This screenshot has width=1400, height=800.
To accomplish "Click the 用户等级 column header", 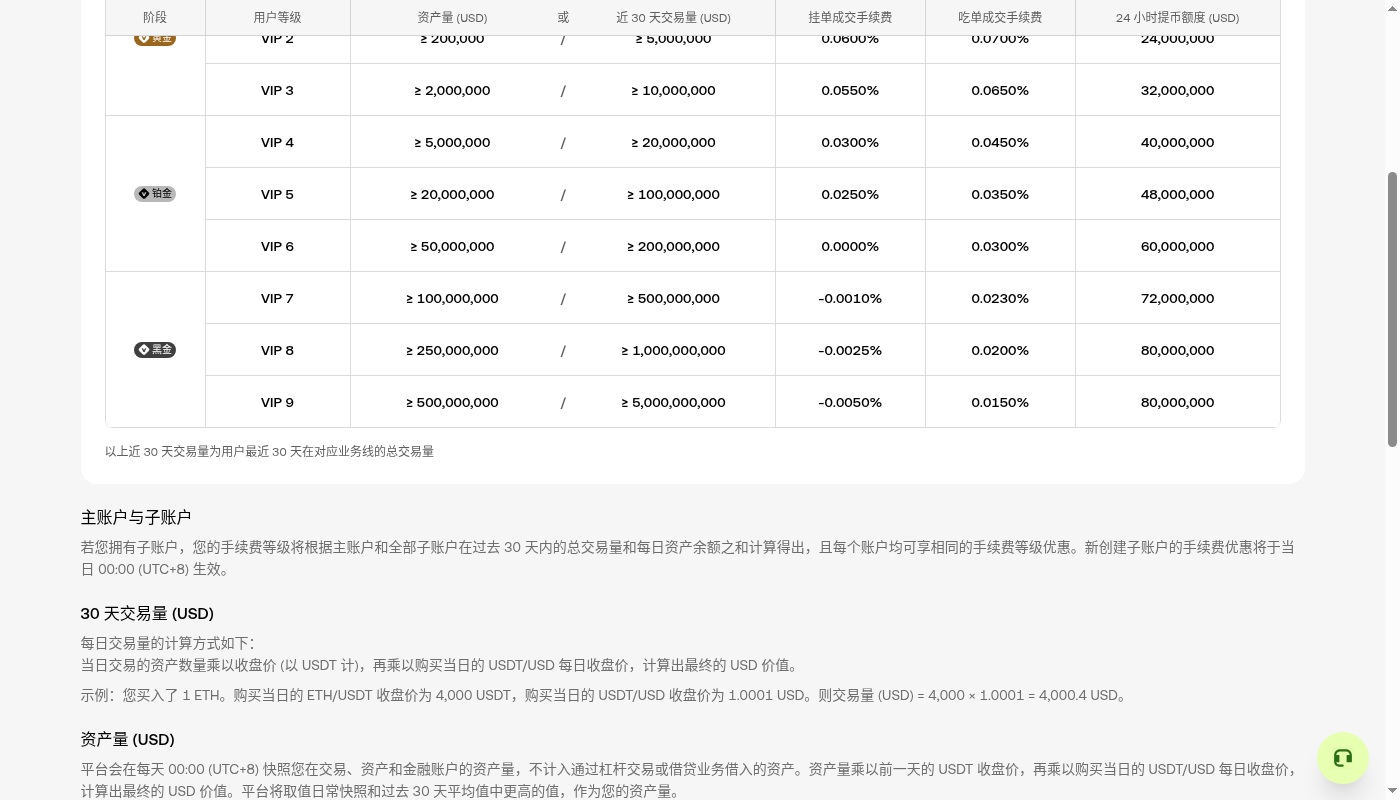I will (277, 18).
